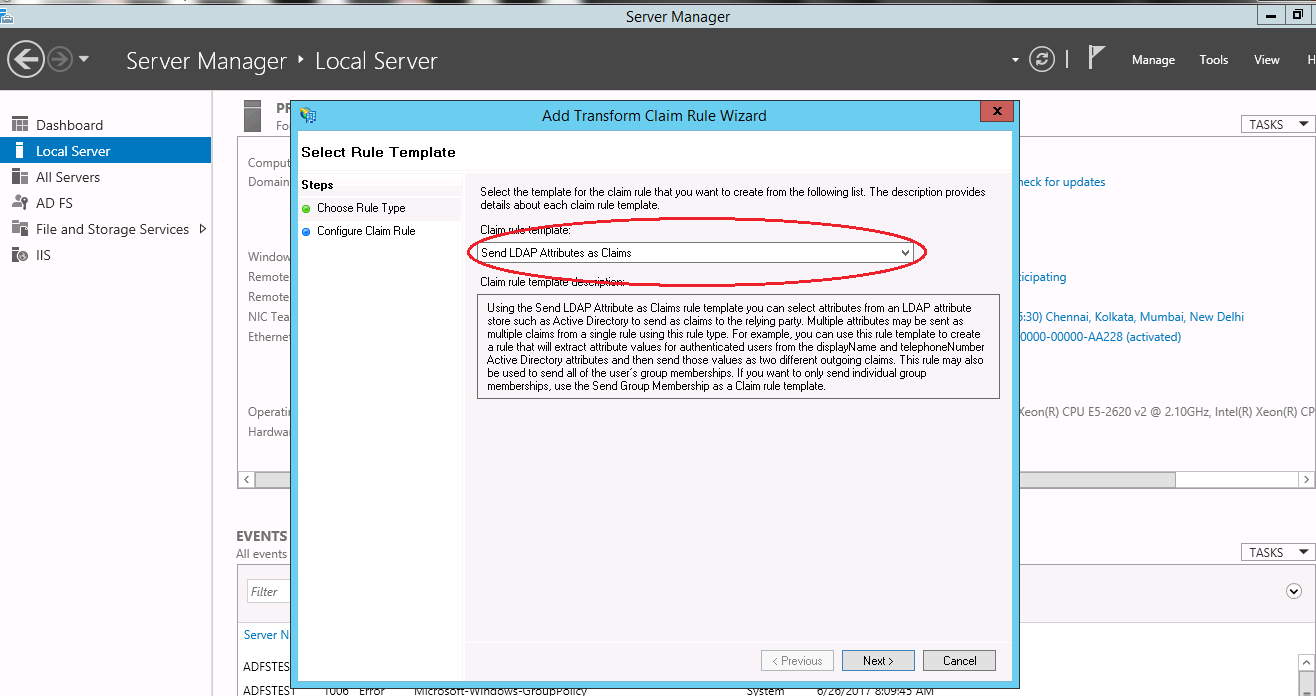Image resolution: width=1316 pixels, height=696 pixels.
Task: Close the Add Transform Claim Rule Wizard
Action: (997, 112)
